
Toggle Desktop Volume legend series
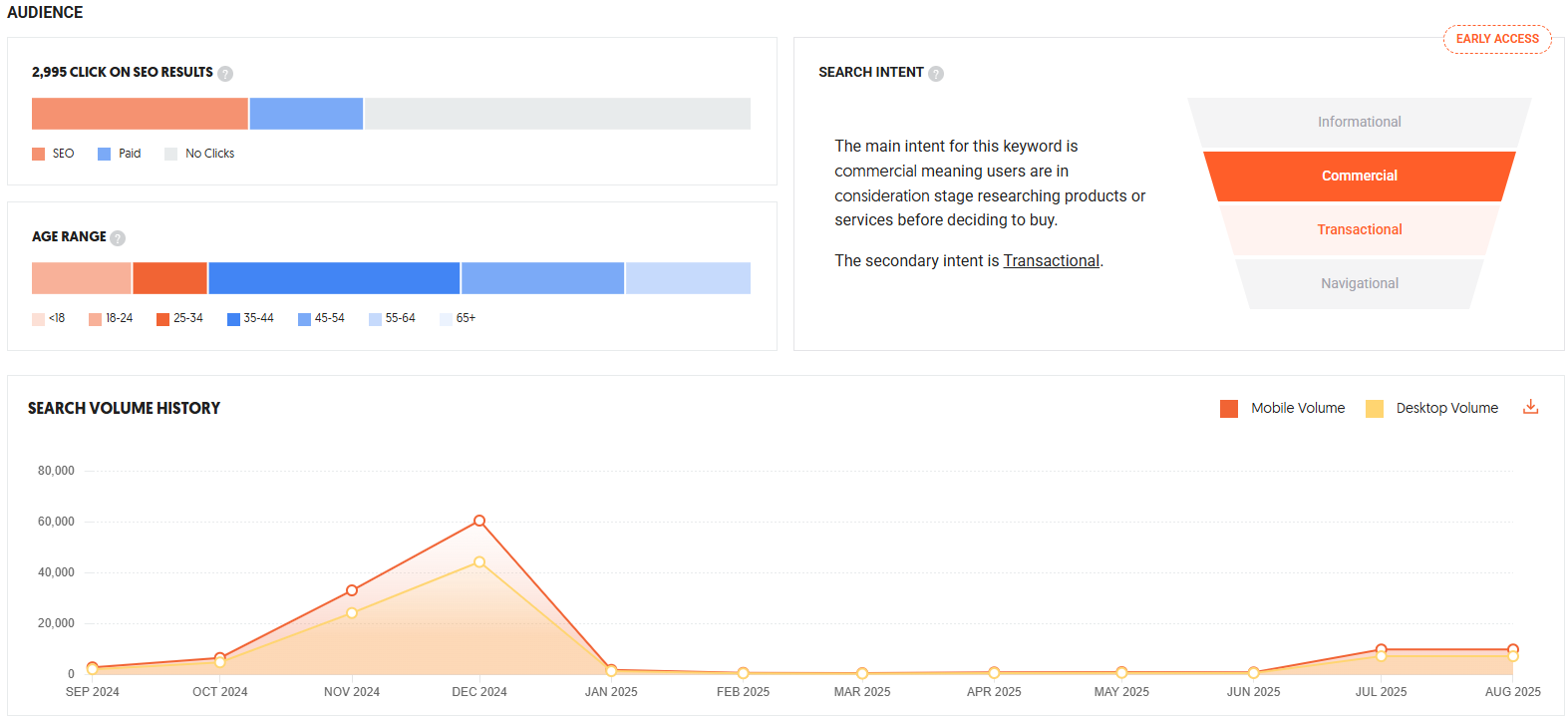[x=1431, y=408]
